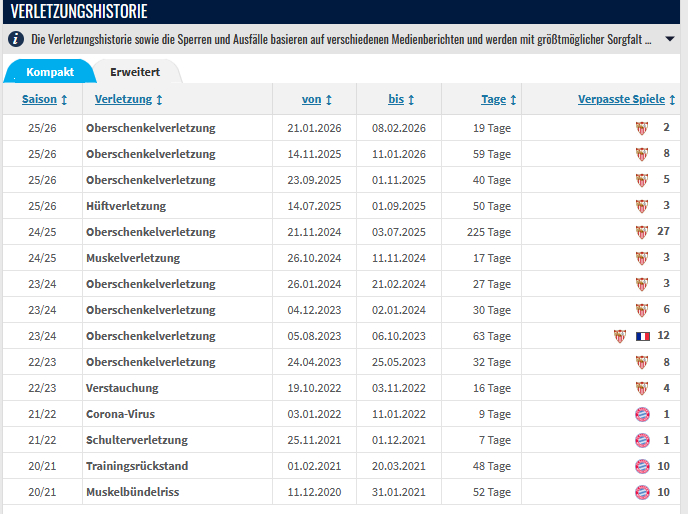Image resolution: width=688 pixels, height=514 pixels.
Task: Click the 225 Tage duration cell
Action: [x=489, y=232]
